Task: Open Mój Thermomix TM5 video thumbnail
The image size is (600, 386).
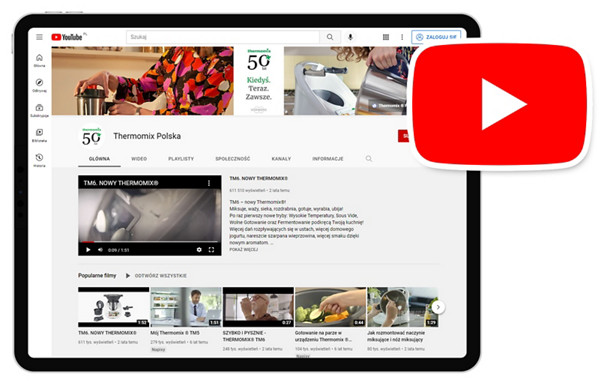Action: coord(186,307)
